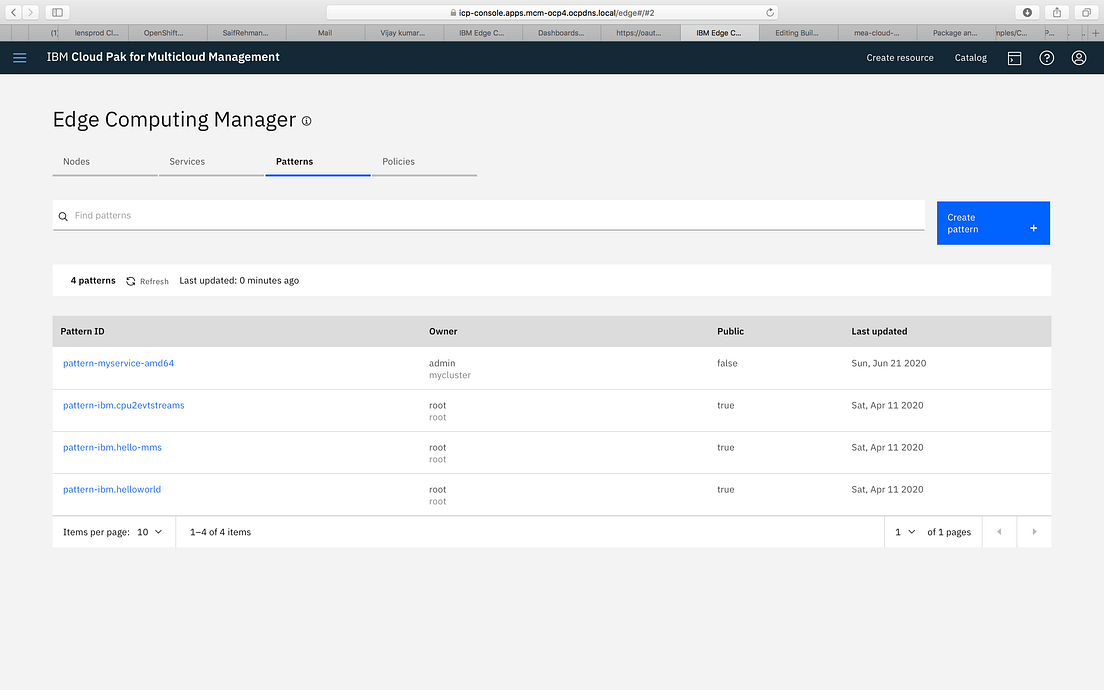Sort the table by Last updated column
The height and width of the screenshot is (690, 1104).
point(878,331)
